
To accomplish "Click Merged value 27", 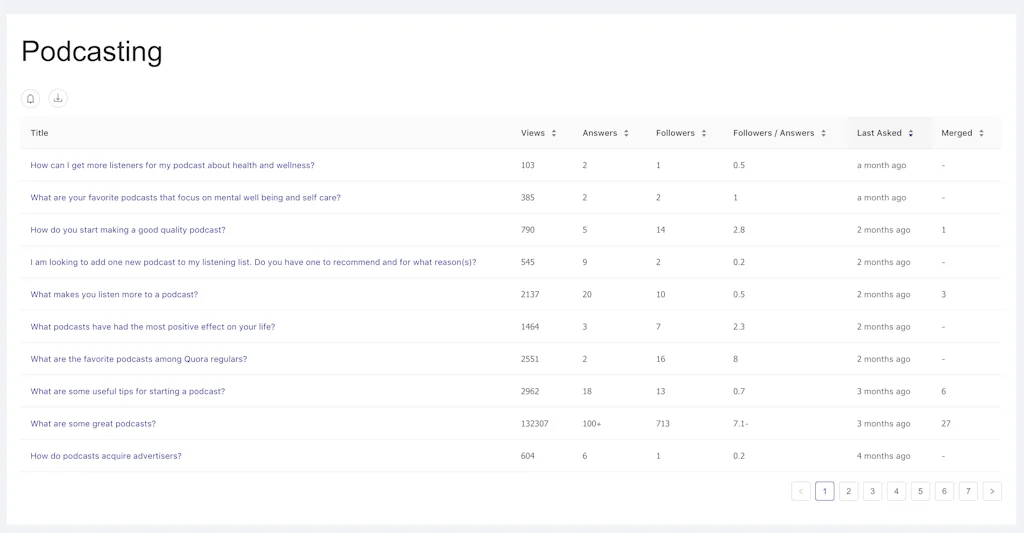I will coord(946,424).
